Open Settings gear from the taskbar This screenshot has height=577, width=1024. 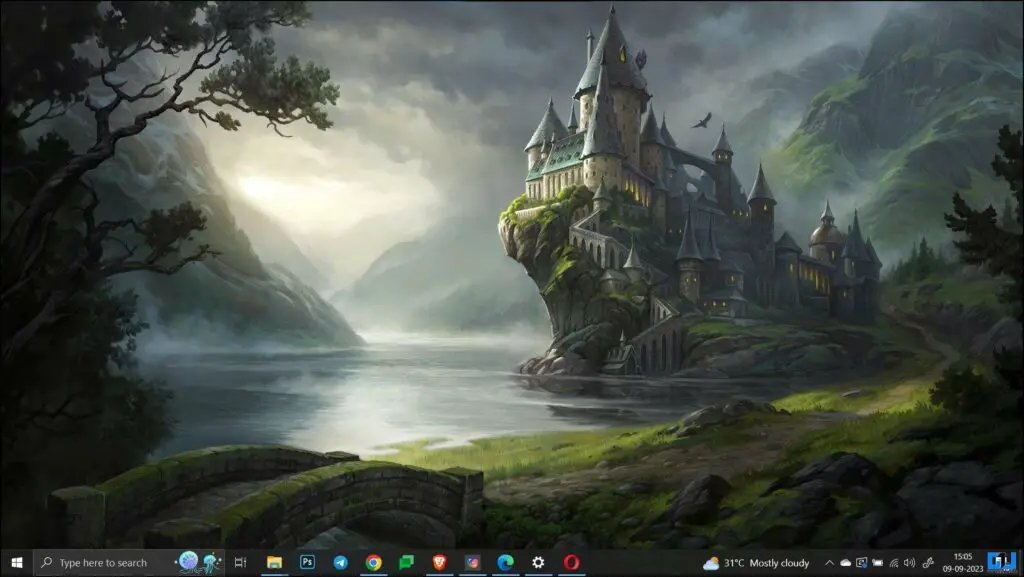click(x=538, y=563)
